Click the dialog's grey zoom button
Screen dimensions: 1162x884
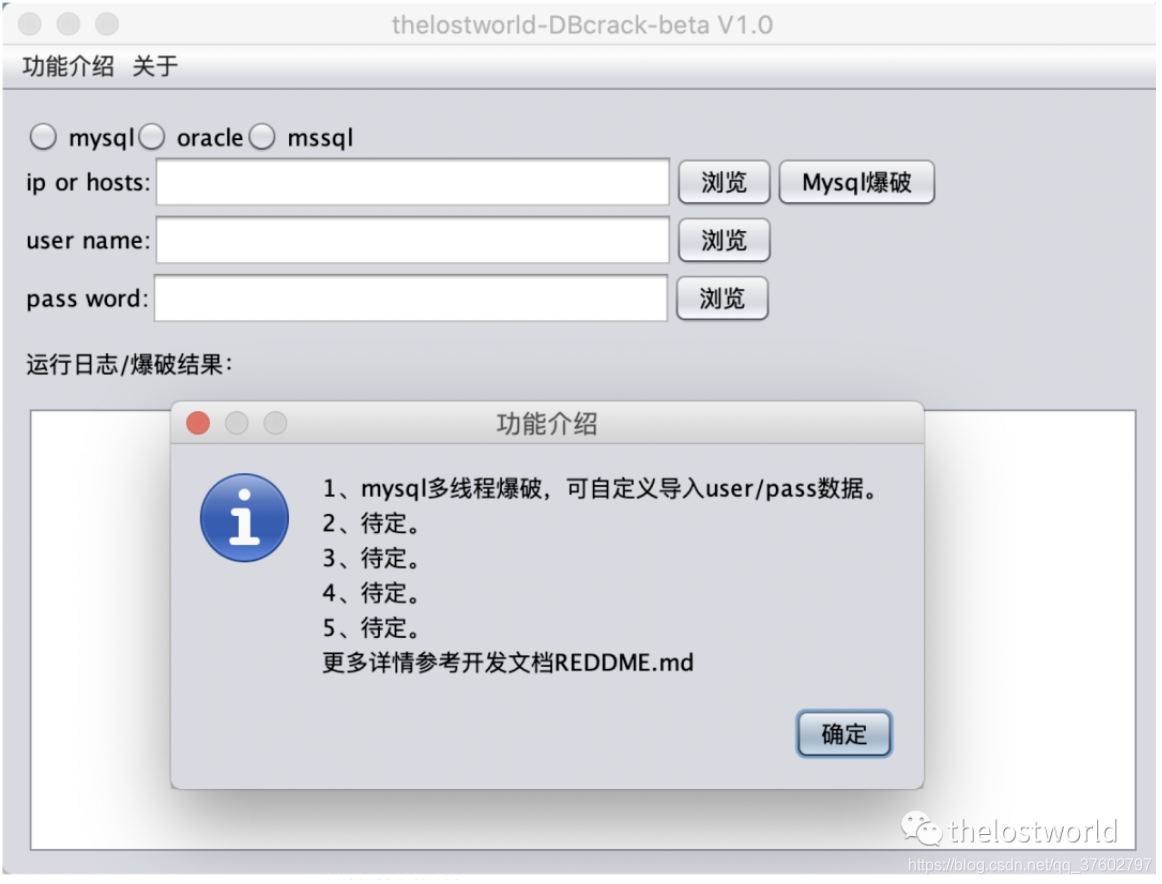275,423
